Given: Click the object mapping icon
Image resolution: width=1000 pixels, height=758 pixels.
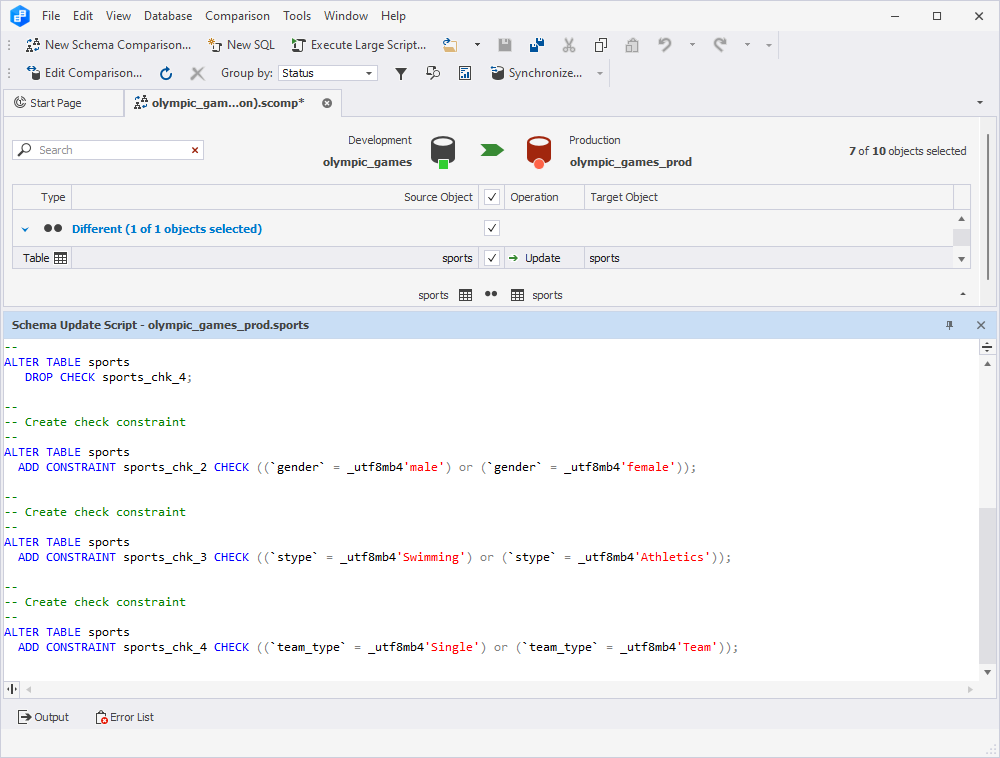Looking at the screenshot, I should tap(433, 73).
